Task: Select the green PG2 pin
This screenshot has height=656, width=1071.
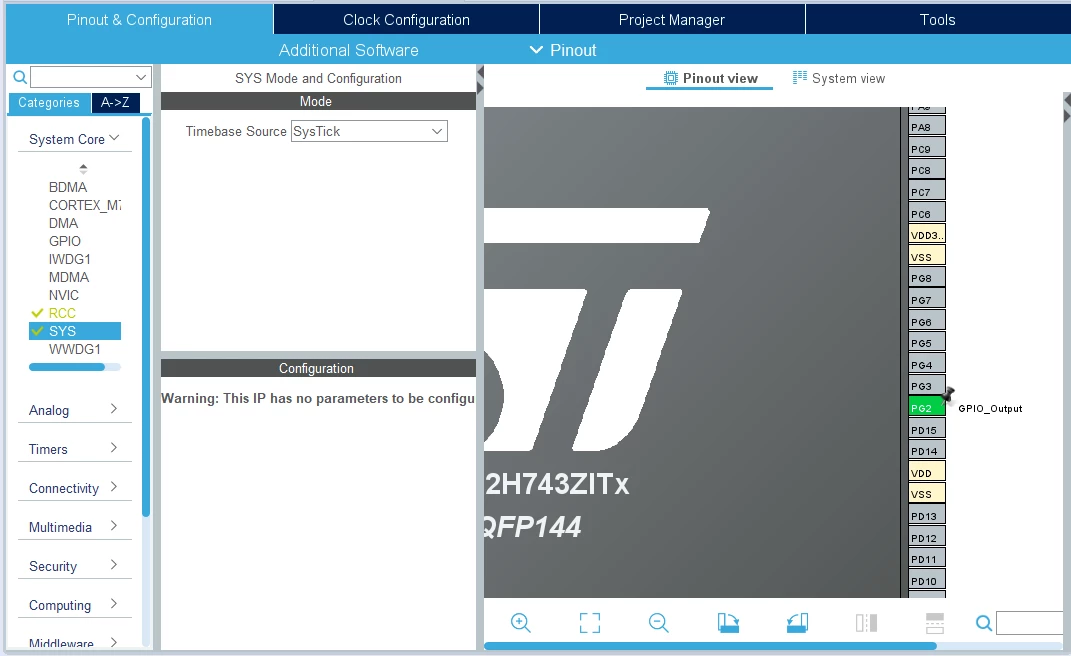Action: pos(927,408)
